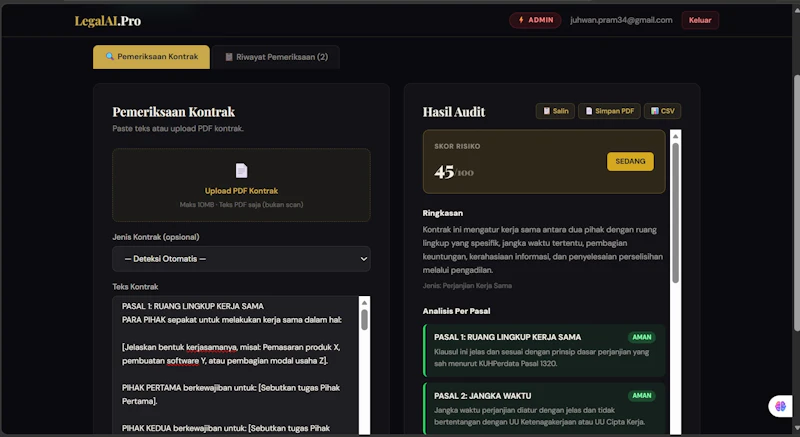
Task: Click the document icon in upload area
Action: (241, 170)
